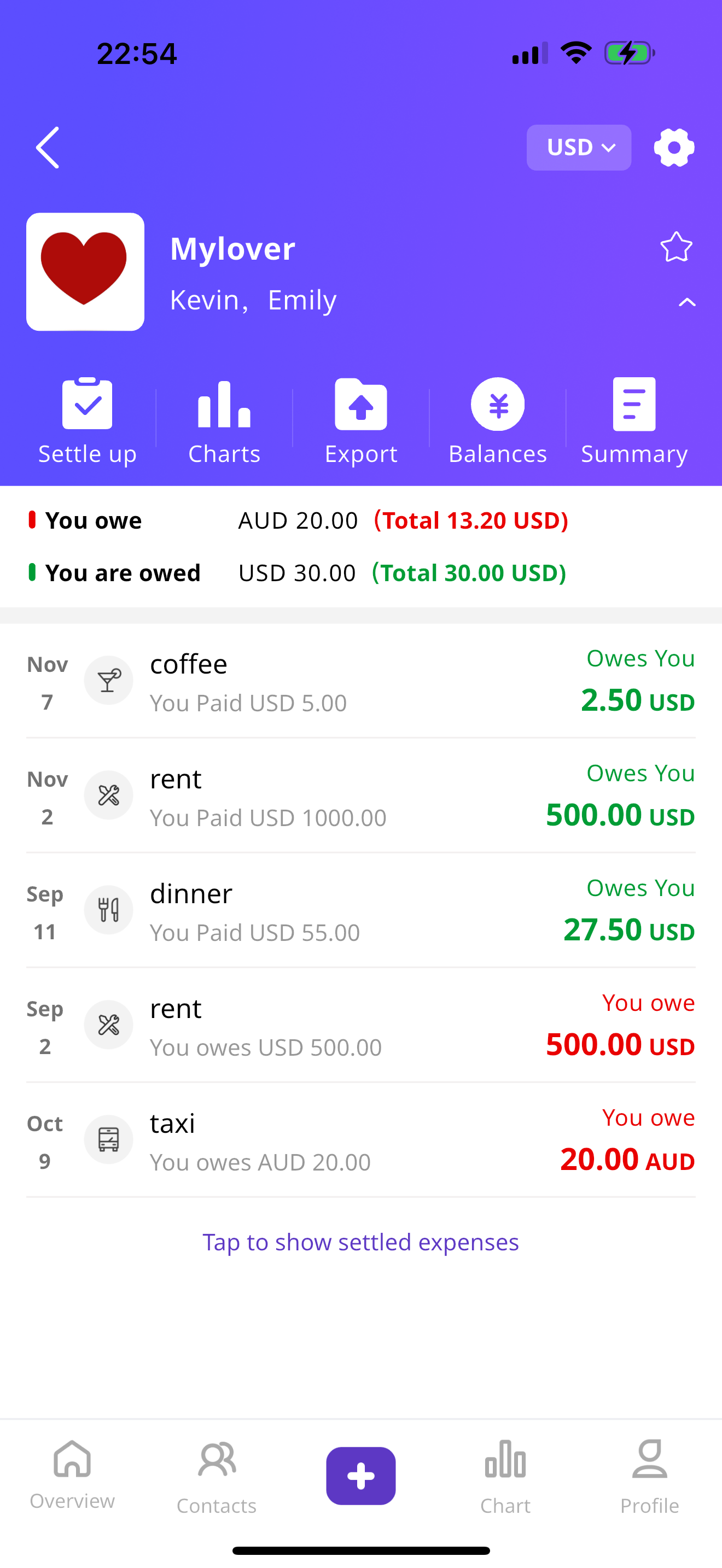Toggle the favorite star for Mylover
722x1568 pixels.
tap(676, 247)
